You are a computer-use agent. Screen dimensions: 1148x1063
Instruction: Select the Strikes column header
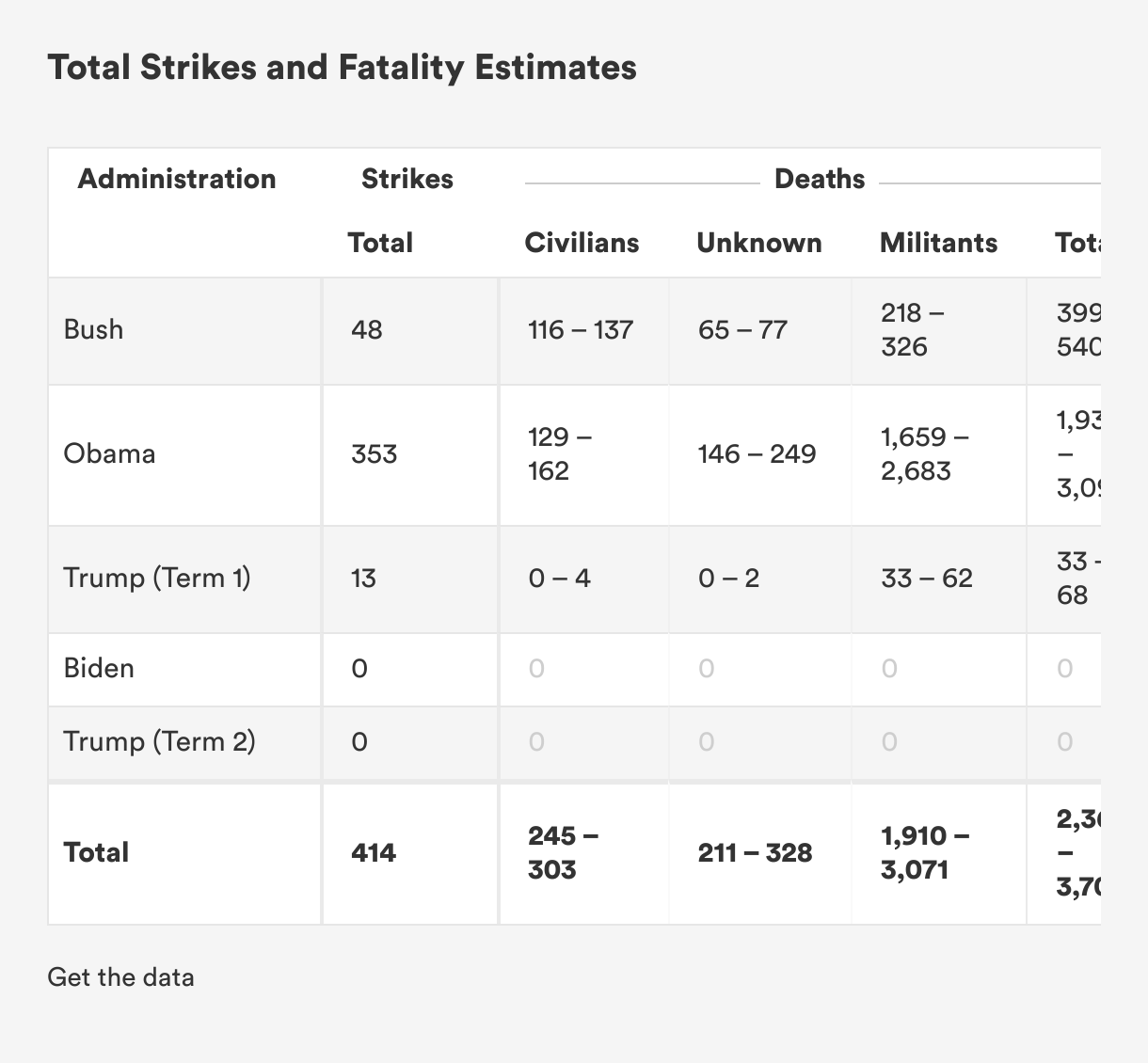coord(407,179)
